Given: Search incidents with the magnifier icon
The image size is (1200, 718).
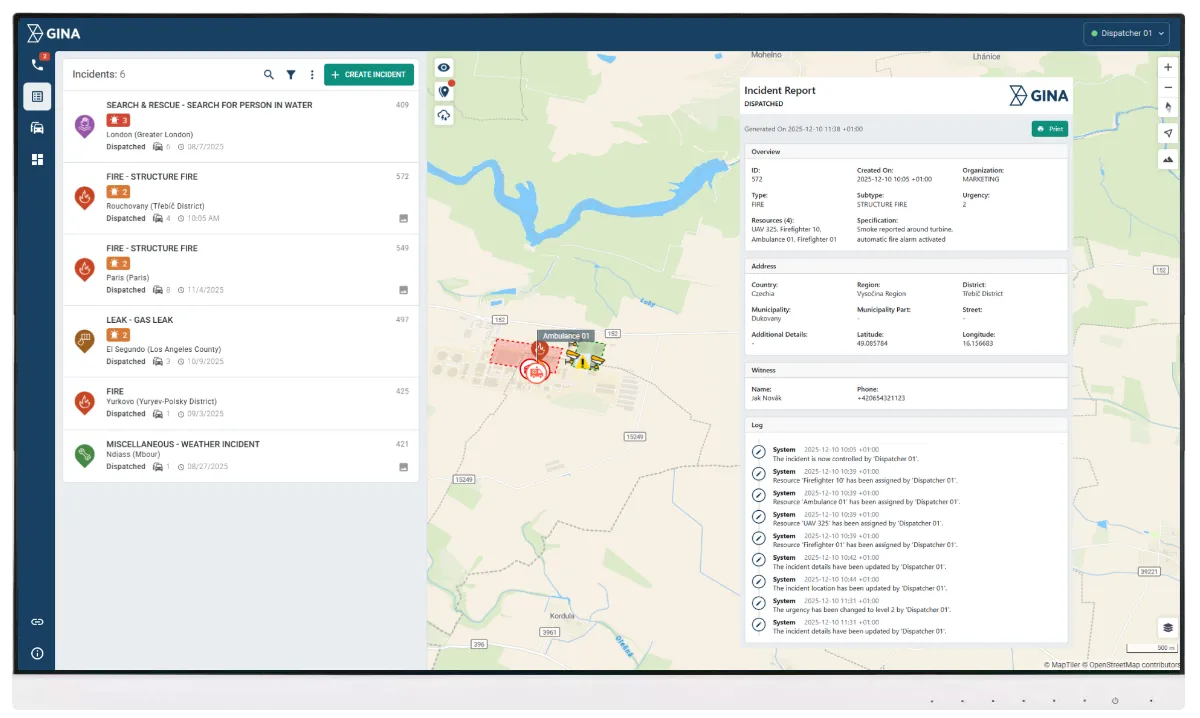Looking at the screenshot, I should click(x=269, y=75).
